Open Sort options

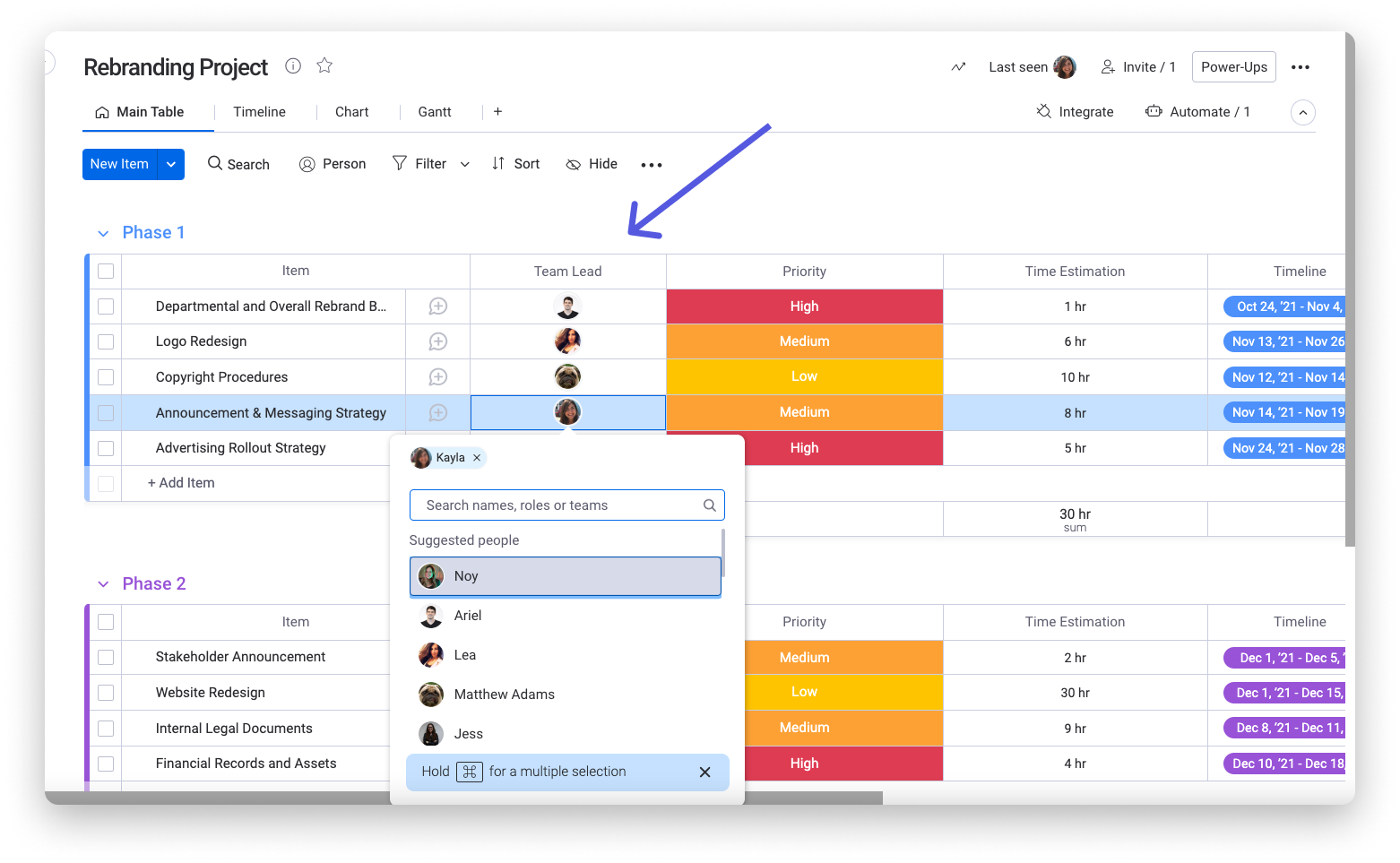[x=515, y=164]
